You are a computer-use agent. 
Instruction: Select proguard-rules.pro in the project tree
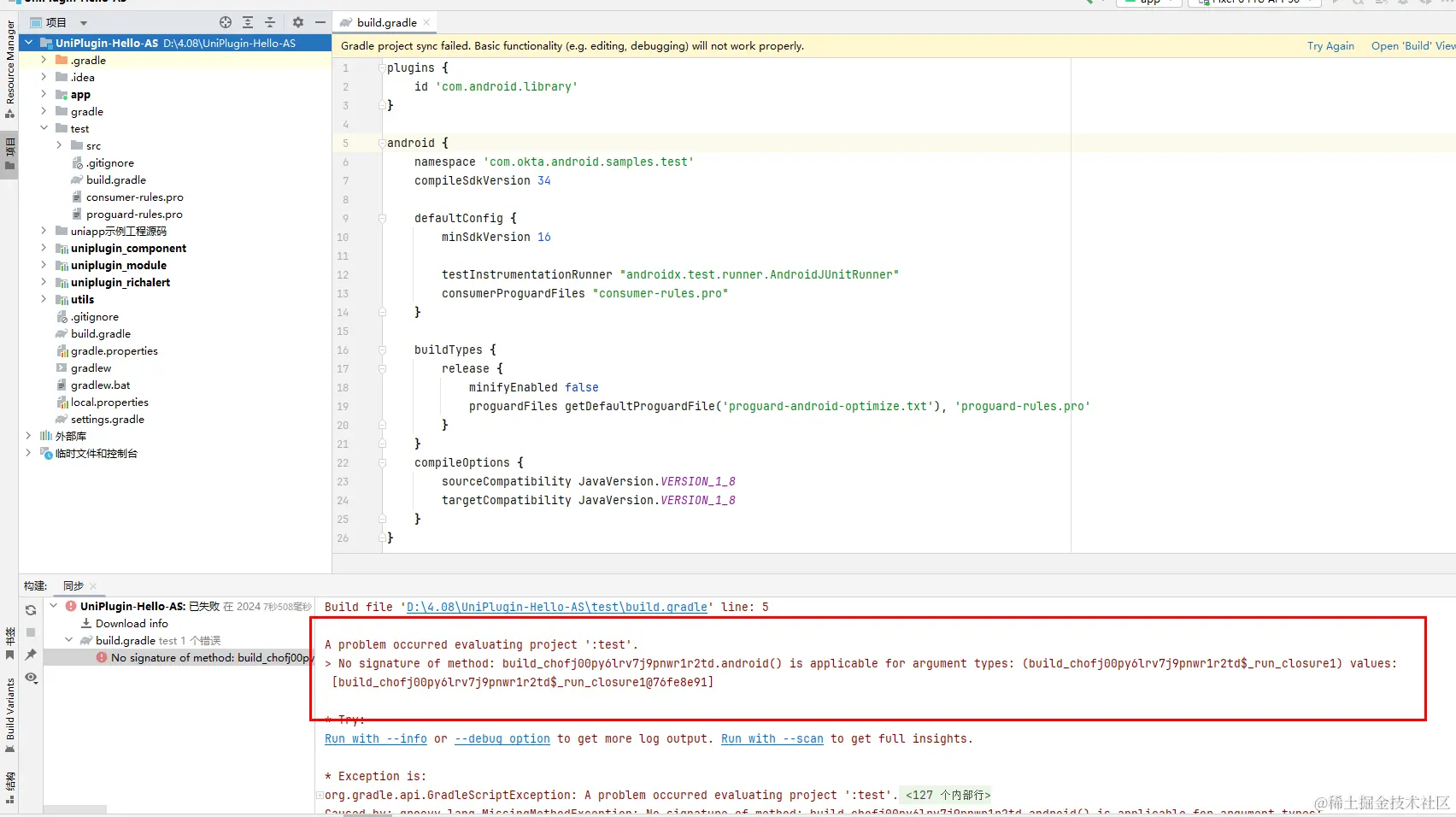134,214
